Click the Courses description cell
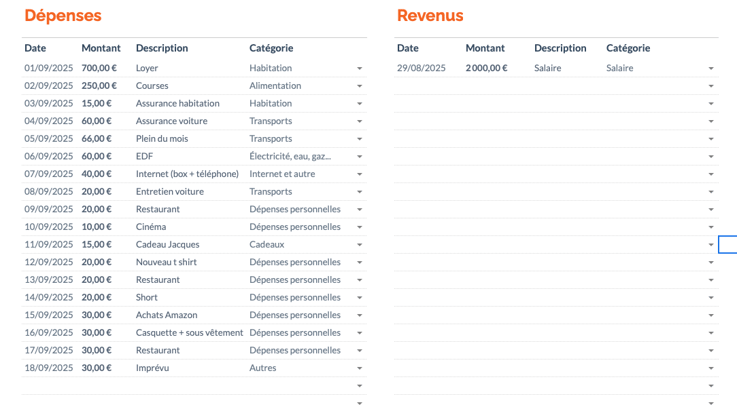Viewport: 737px width, 407px height. [x=152, y=86]
